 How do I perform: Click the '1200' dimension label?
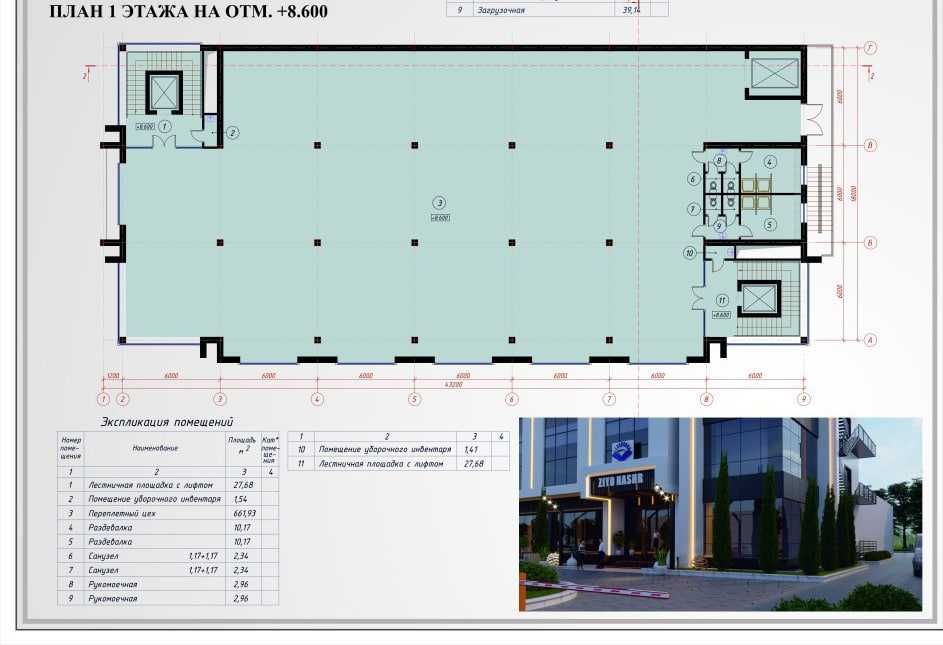pos(112,376)
